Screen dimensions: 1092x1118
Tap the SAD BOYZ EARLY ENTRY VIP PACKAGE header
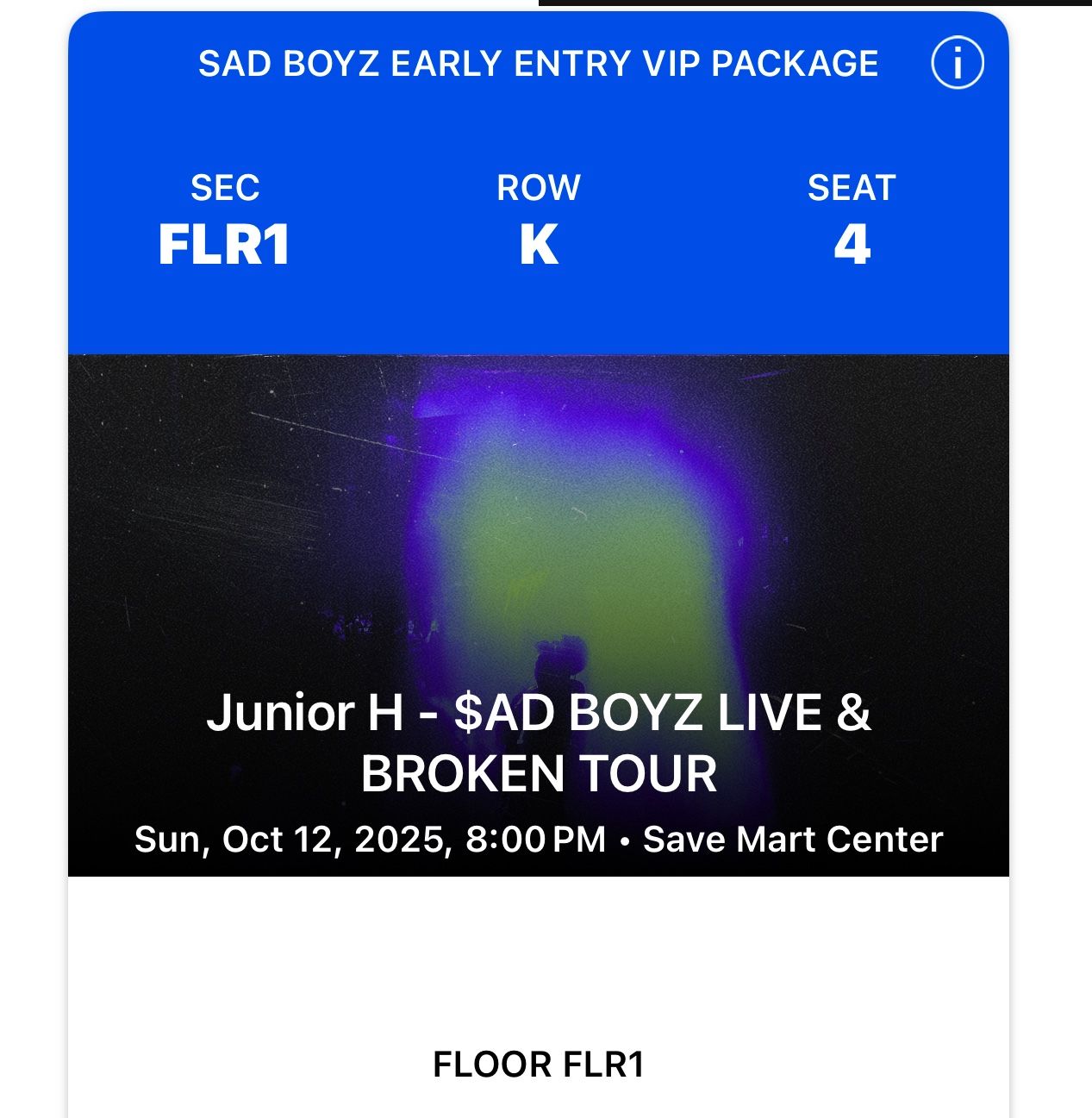[538, 64]
